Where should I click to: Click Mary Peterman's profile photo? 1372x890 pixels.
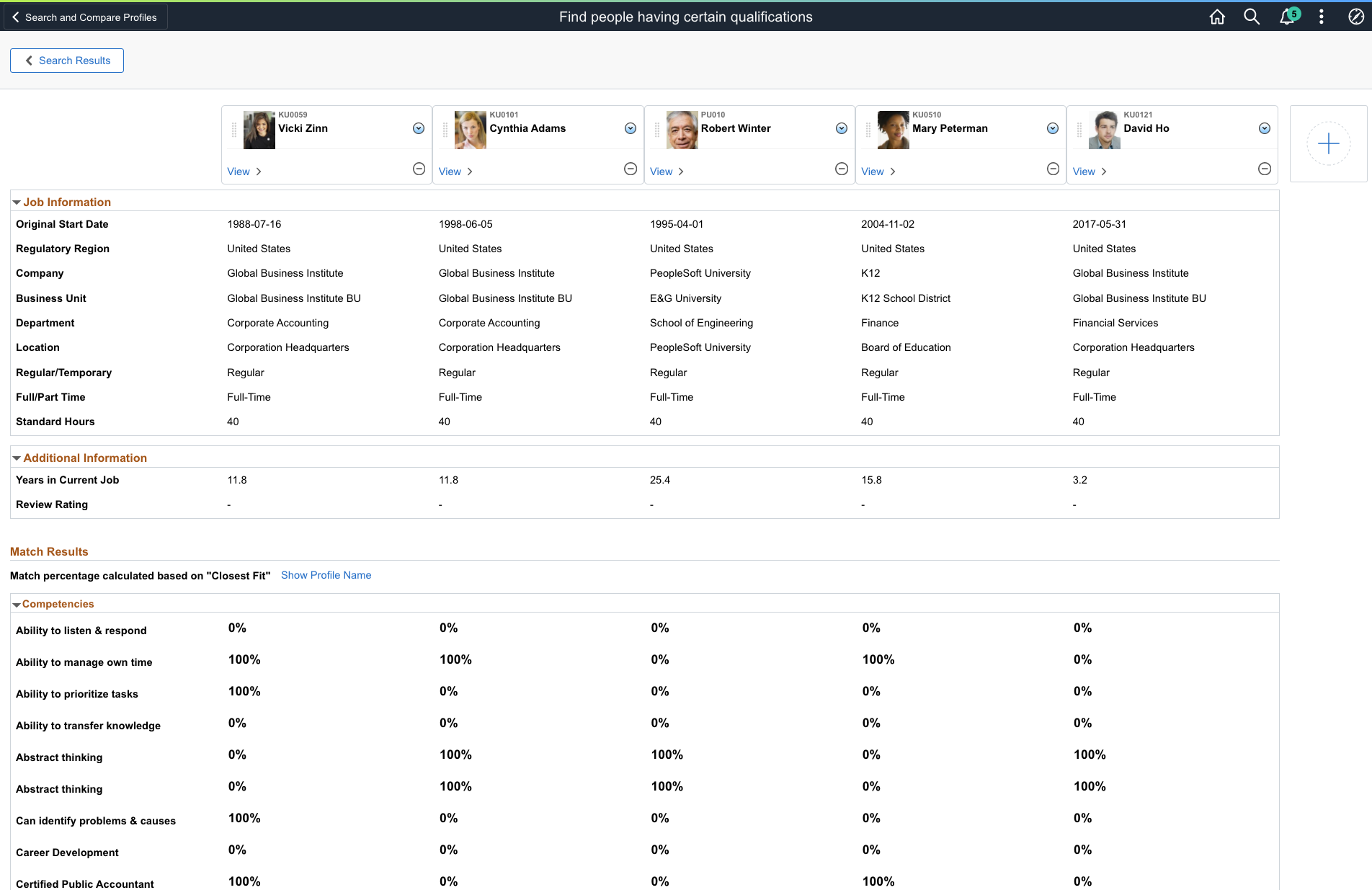pos(894,130)
